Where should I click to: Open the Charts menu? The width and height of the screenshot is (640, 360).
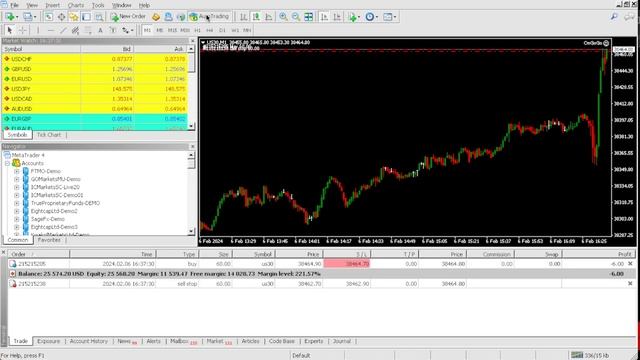click(x=76, y=5)
